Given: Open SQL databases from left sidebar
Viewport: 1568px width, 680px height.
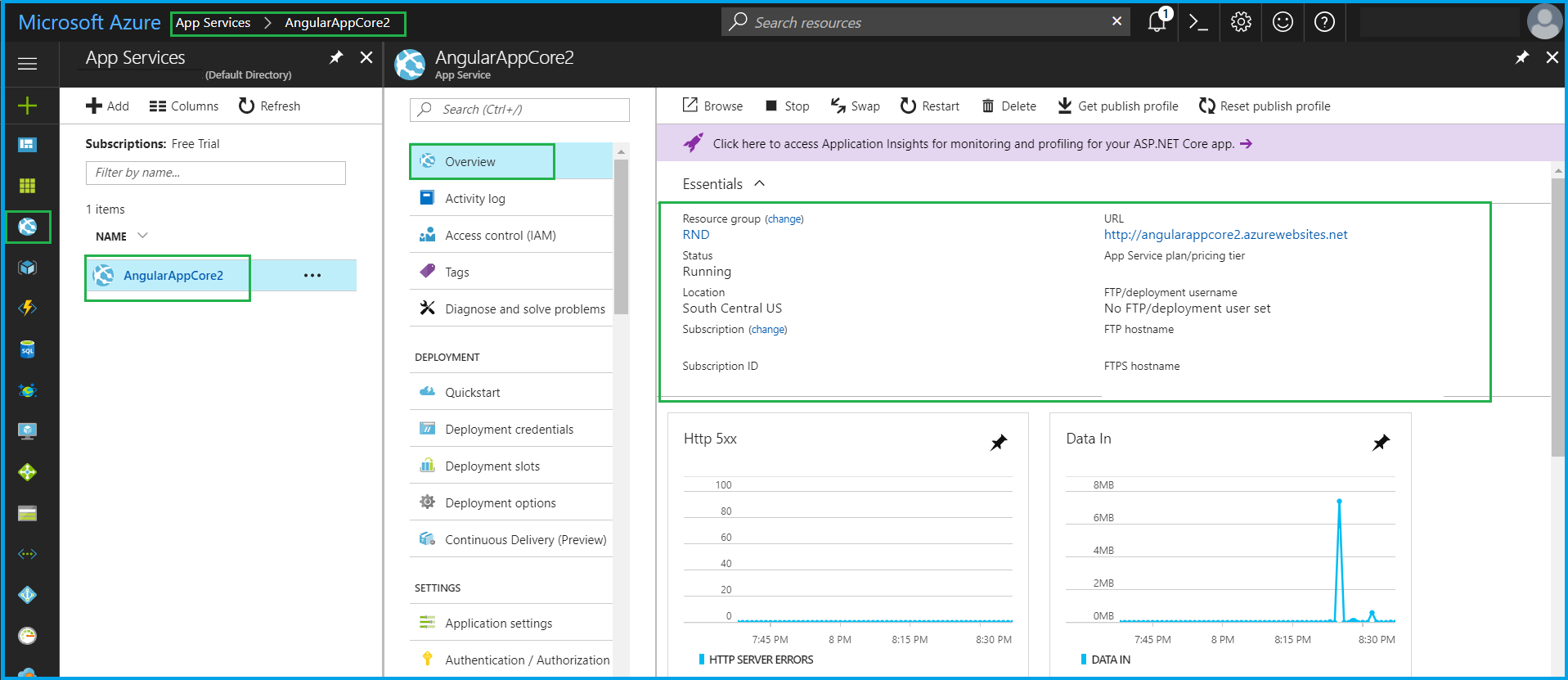Looking at the screenshot, I should coord(28,349).
